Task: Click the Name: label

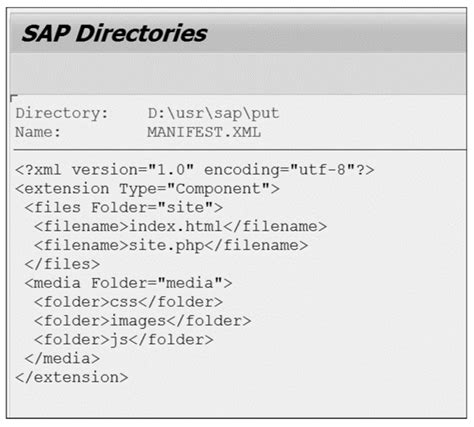Action: tap(38, 132)
